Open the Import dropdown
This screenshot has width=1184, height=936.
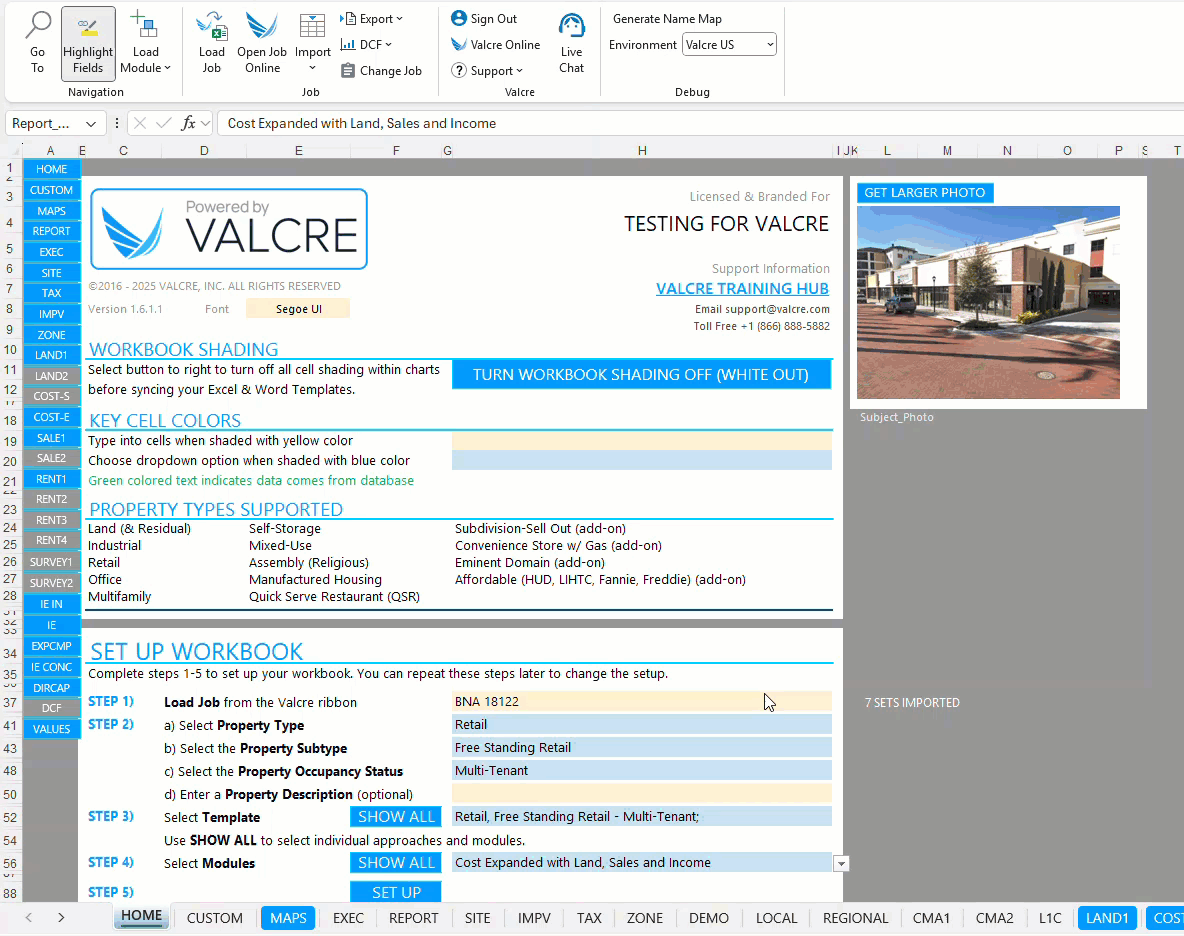click(313, 43)
